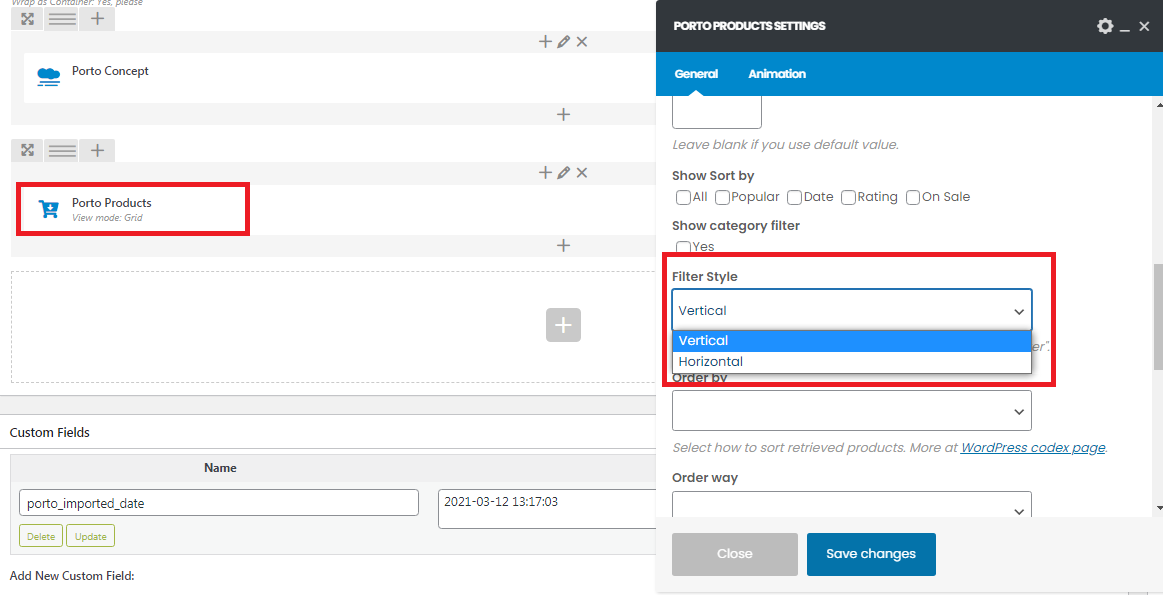Tick the On Sale sort checkbox
Screen dimensions: 1163x595
tap(913, 197)
